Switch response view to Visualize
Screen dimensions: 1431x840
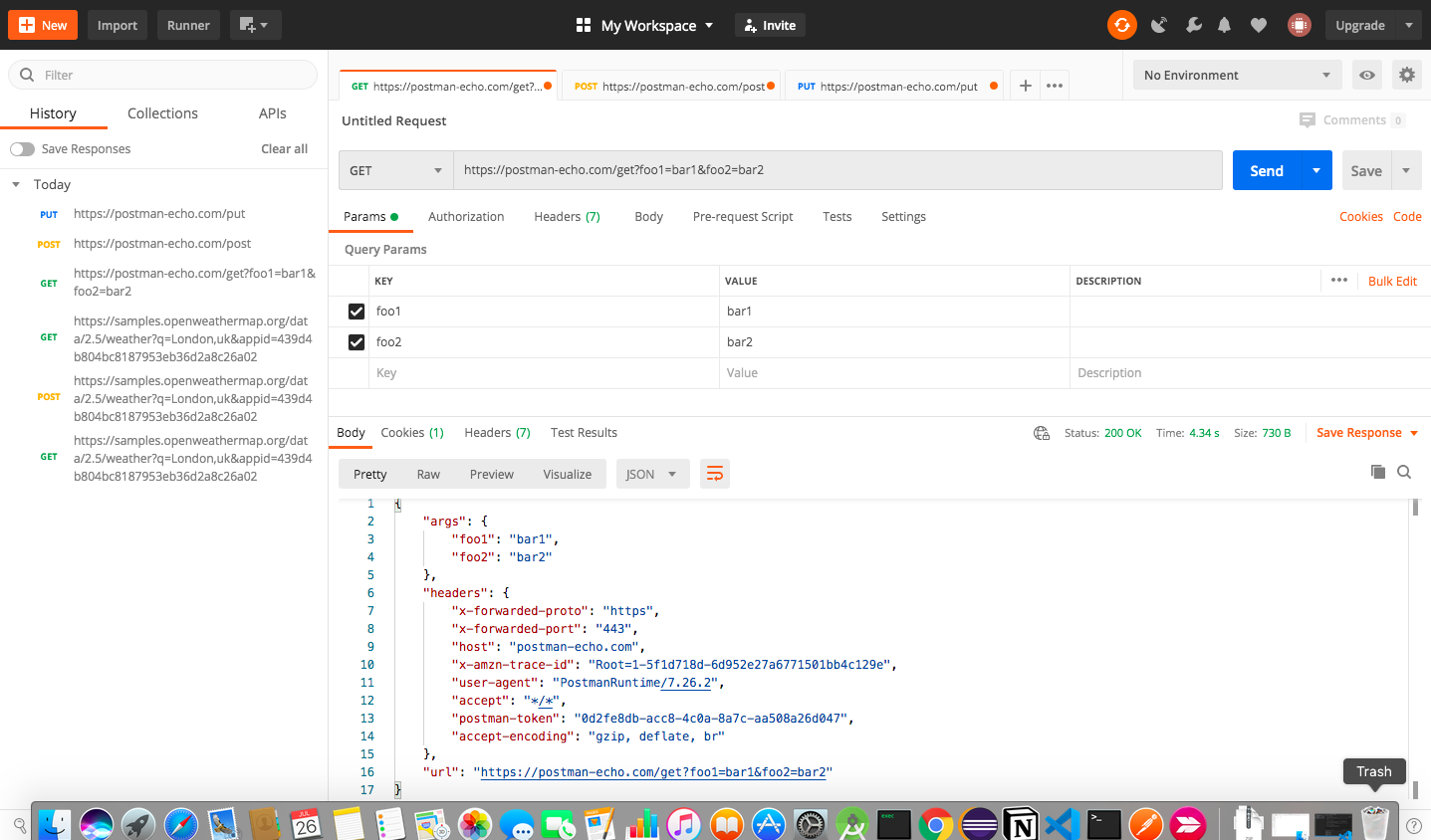coord(568,475)
